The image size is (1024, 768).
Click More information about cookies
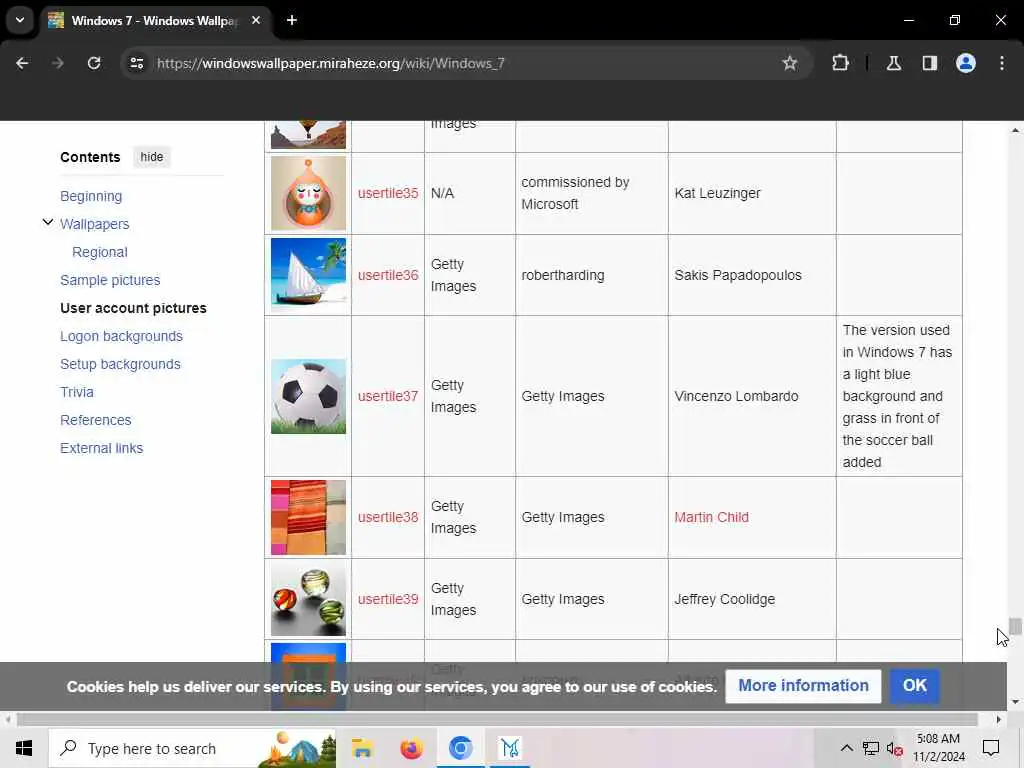[803, 686]
